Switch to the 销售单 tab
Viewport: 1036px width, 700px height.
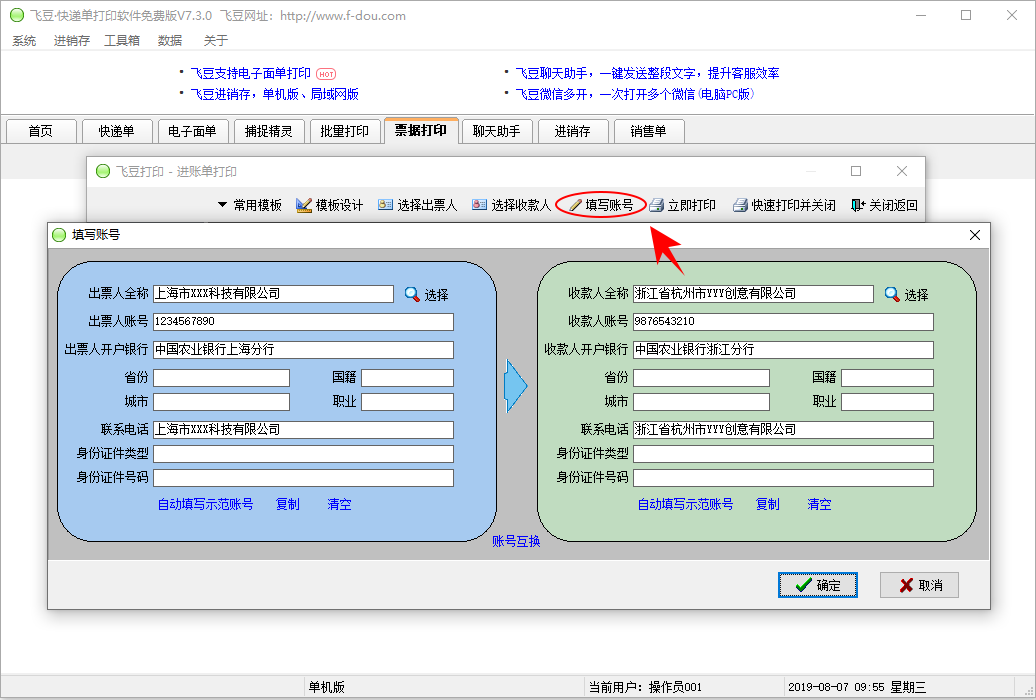pos(649,131)
